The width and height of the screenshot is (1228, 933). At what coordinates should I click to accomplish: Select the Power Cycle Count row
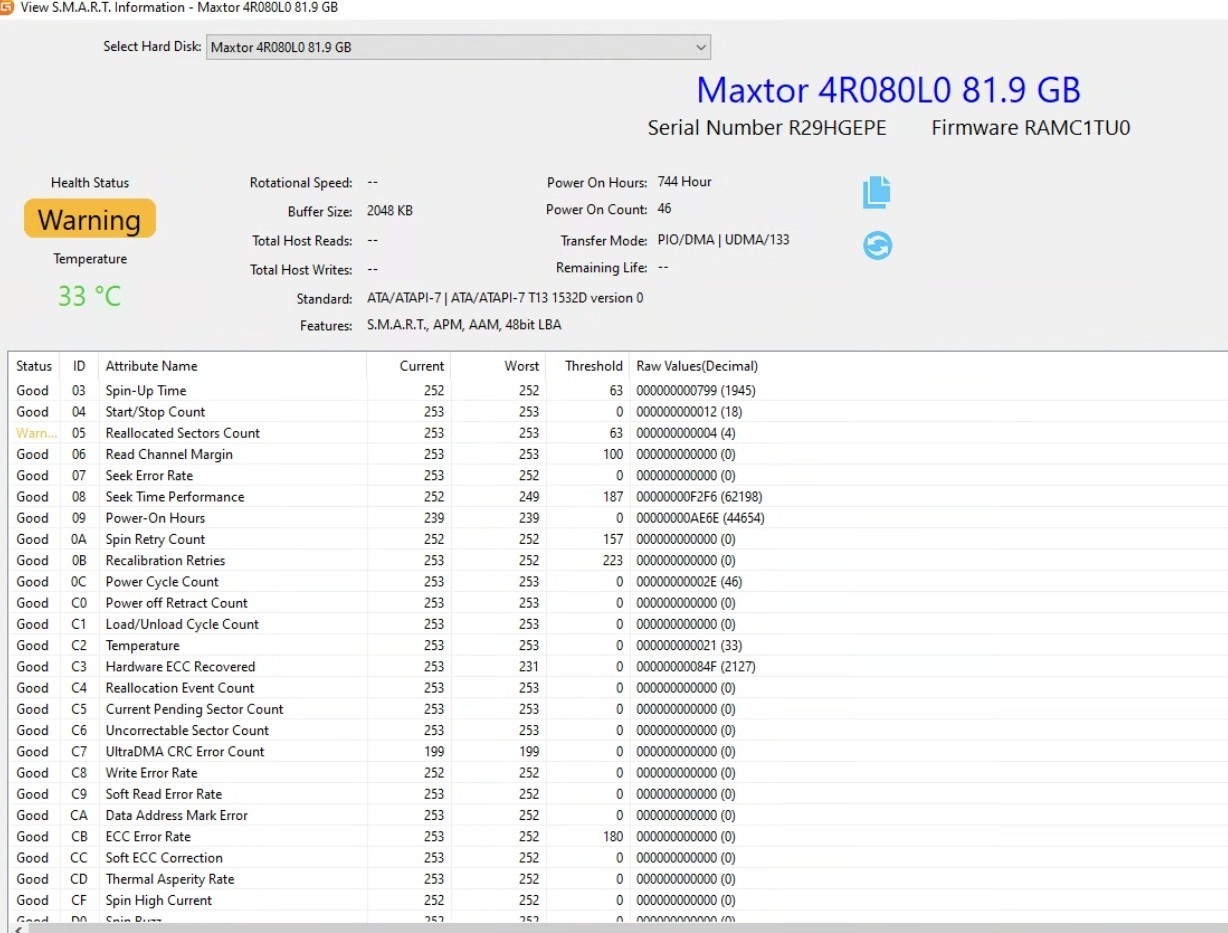point(618,582)
